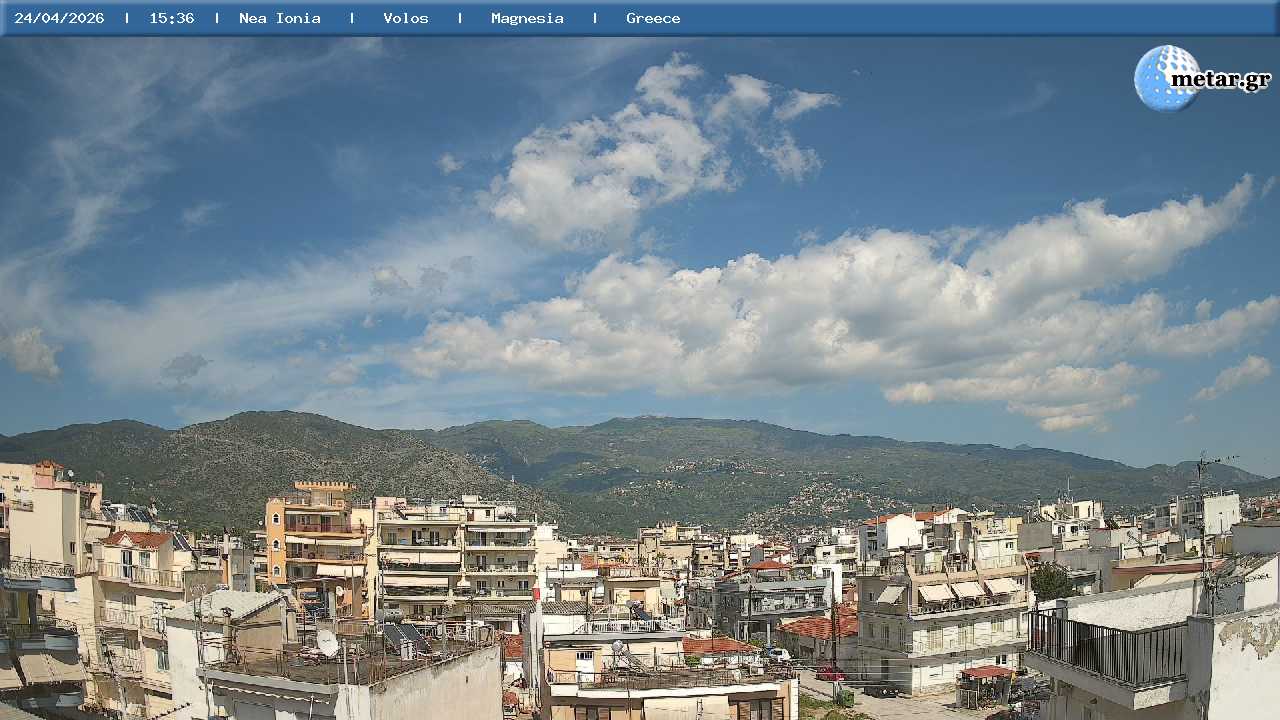This screenshot has width=1280, height=720.
Task: Select the 15:36 timestamp in header
Action: [172, 18]
